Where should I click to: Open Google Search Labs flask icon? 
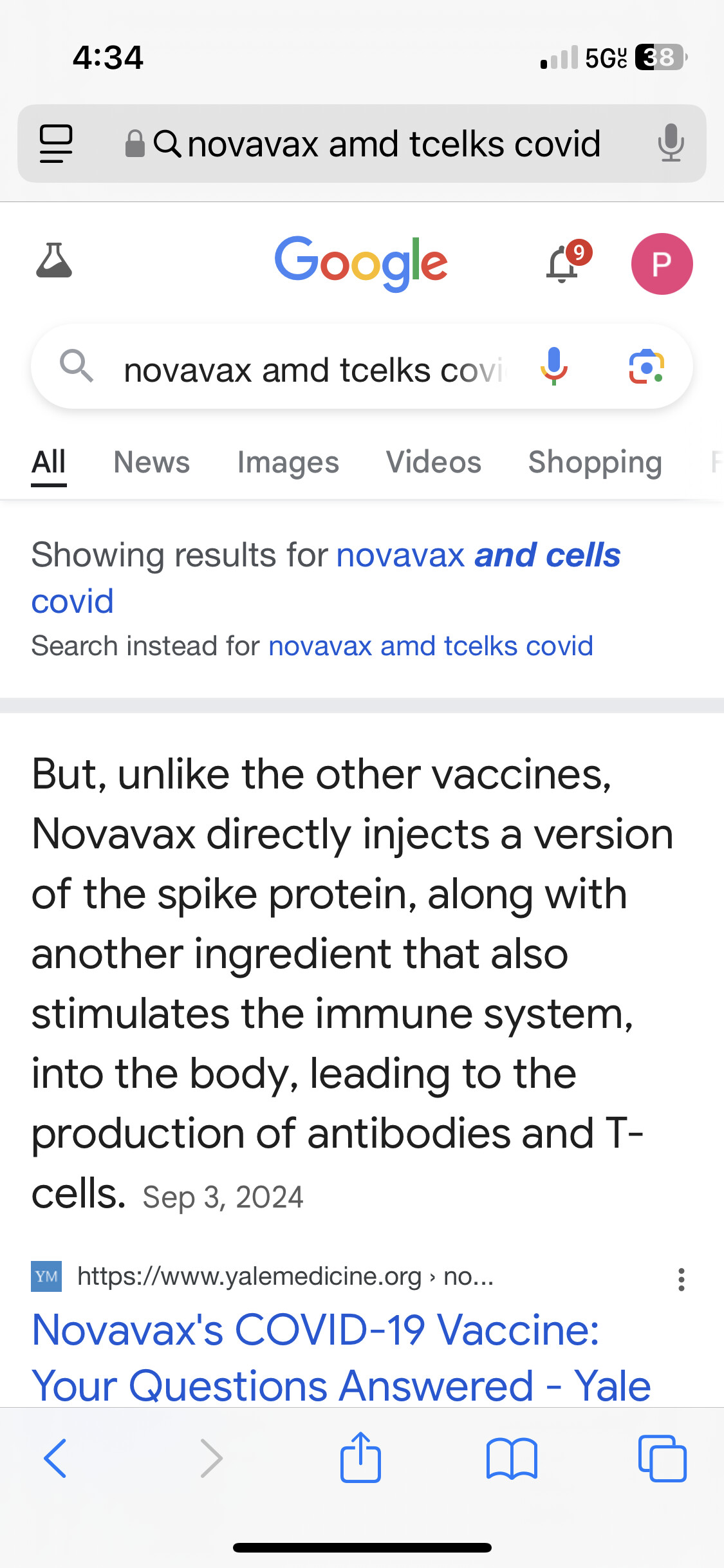coord(54,261)
